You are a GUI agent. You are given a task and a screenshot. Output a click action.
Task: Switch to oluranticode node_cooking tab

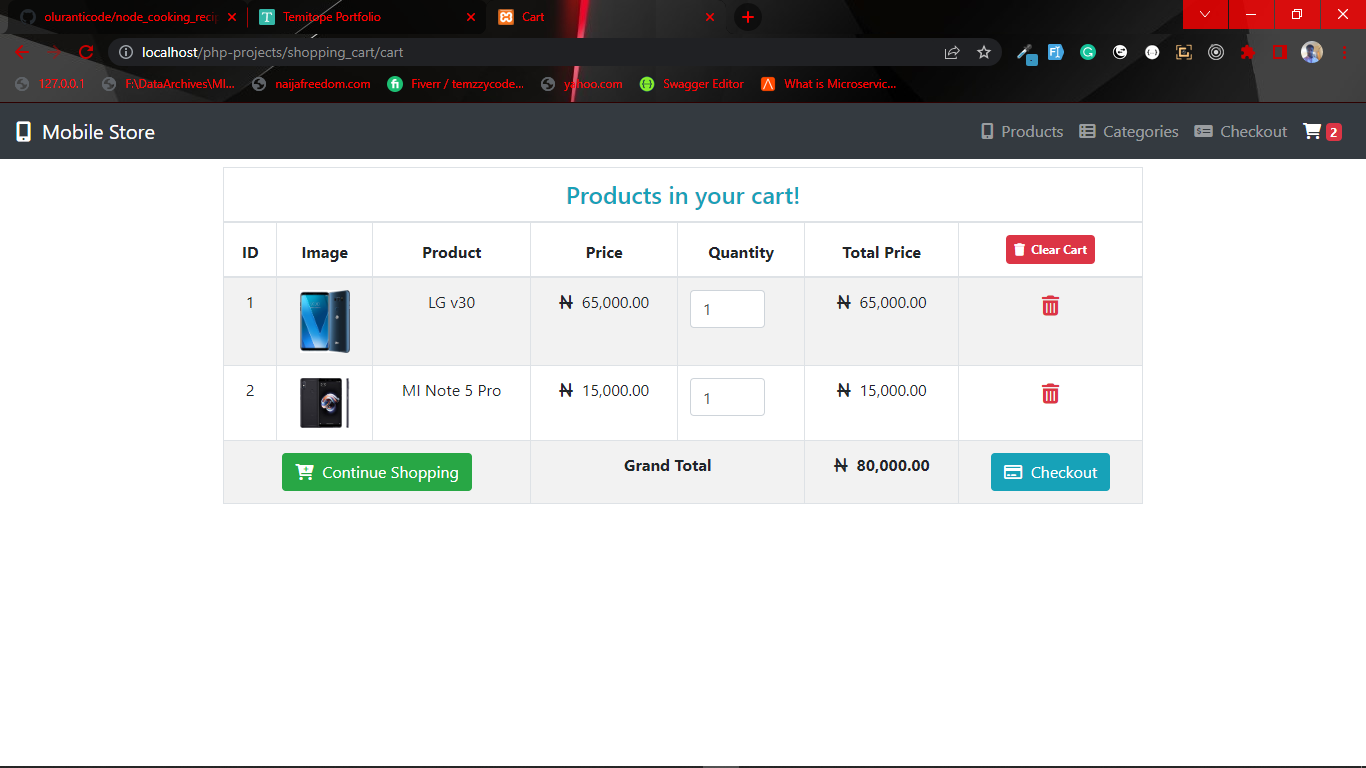(125, 17)
